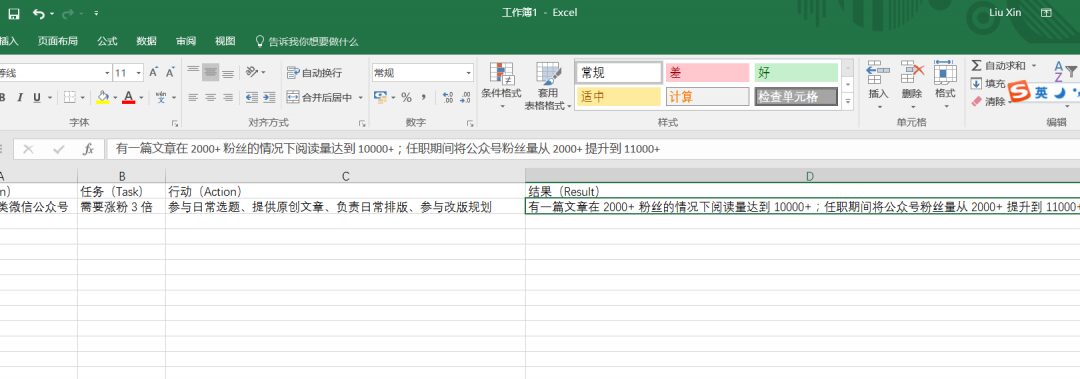Open the 审阅 tab
The height and width of the screenshot is (379, 1080).
pos(186,41)
